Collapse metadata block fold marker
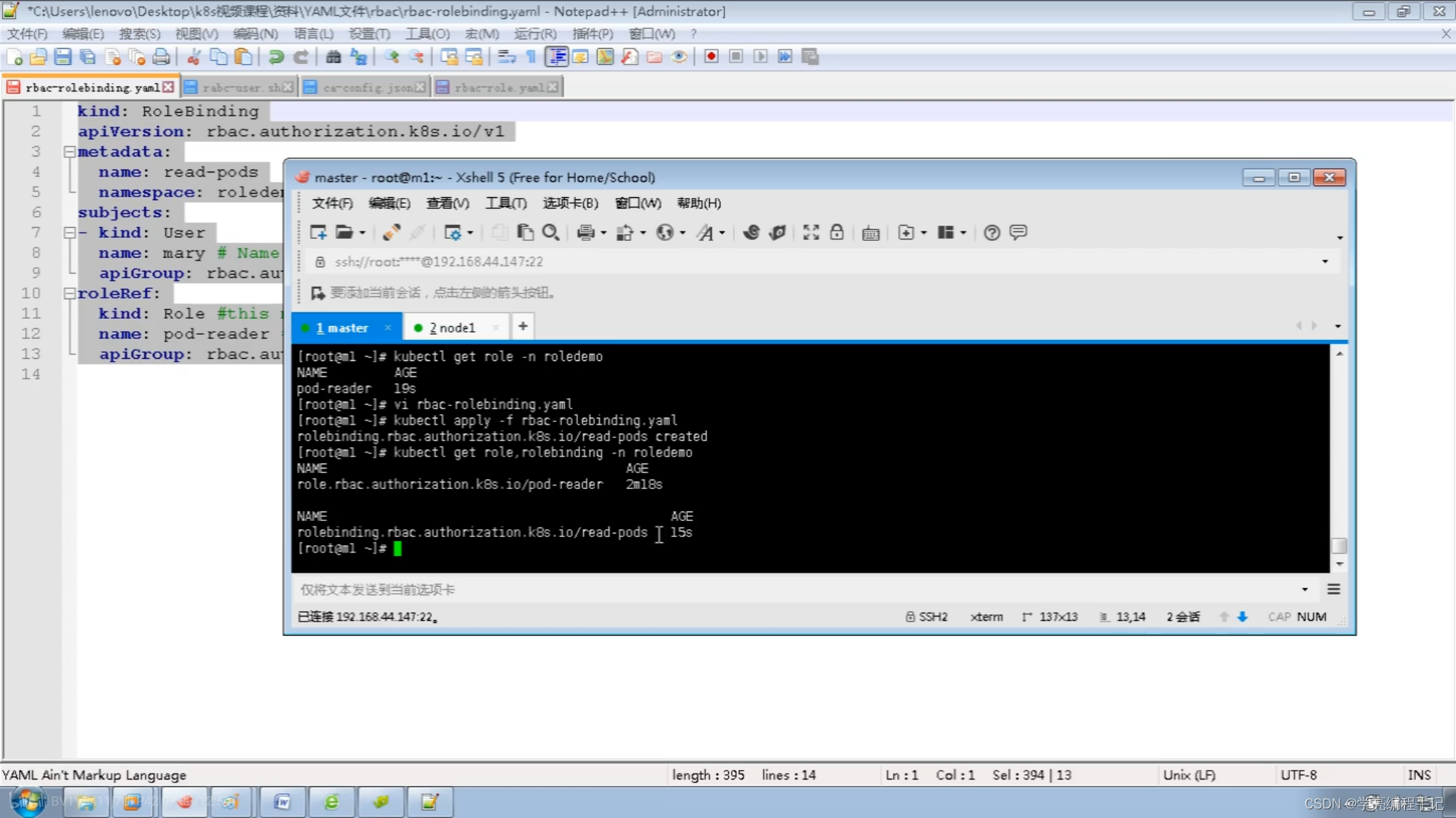Viewport: 1456px width, 818px height. click(x=70, y=152)
